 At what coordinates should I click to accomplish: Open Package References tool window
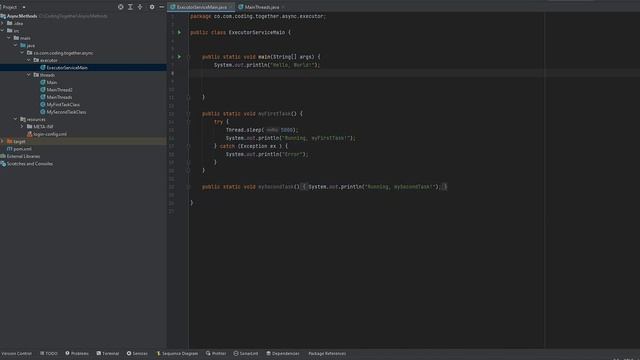[327, 353]
